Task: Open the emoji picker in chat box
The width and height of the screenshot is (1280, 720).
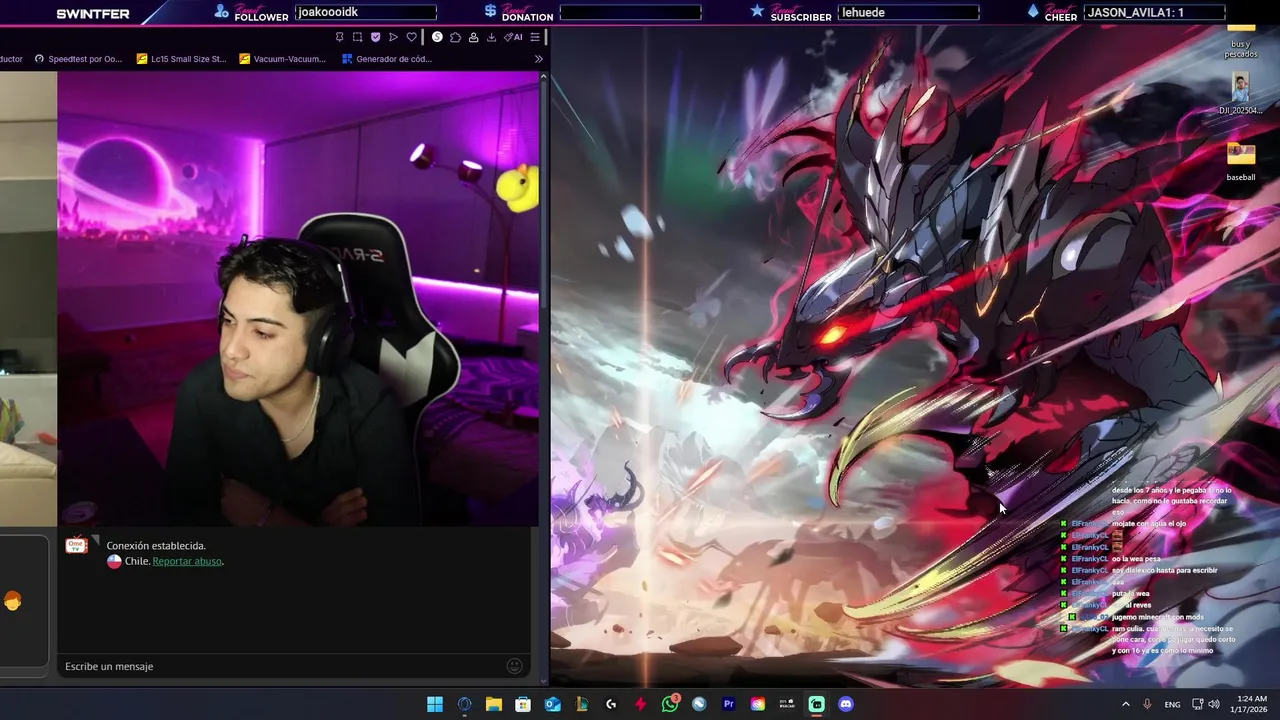Action: [515, 666]
